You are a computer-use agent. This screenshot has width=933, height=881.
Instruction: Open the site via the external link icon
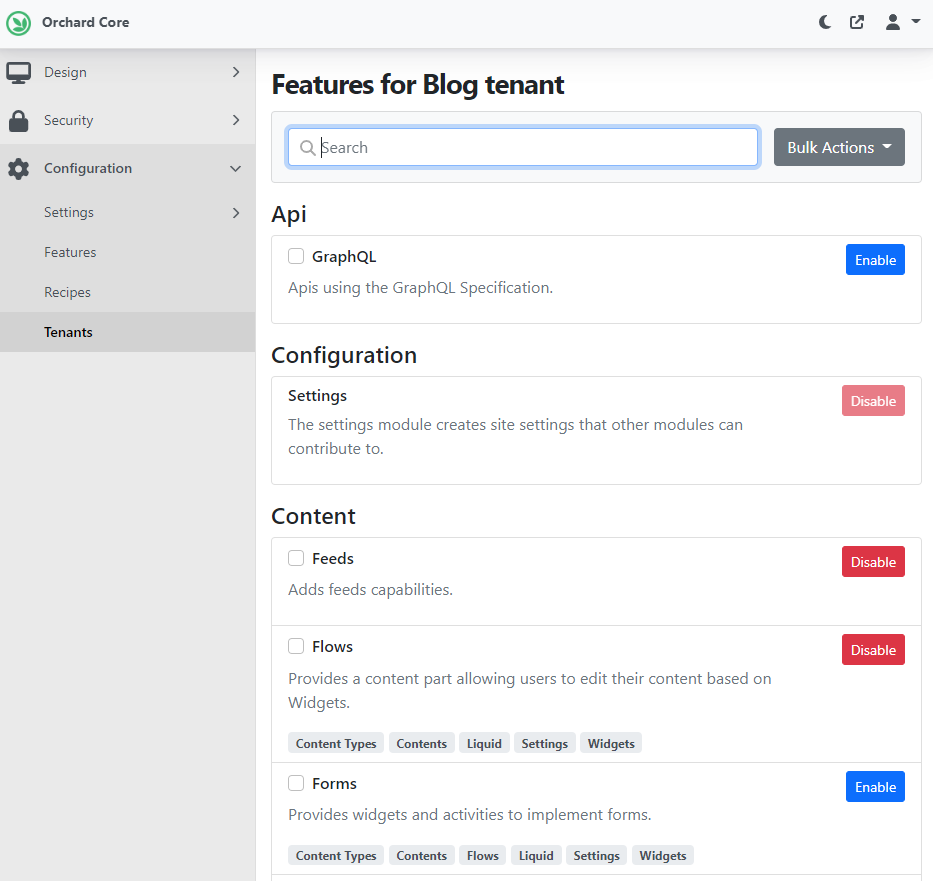857,23
